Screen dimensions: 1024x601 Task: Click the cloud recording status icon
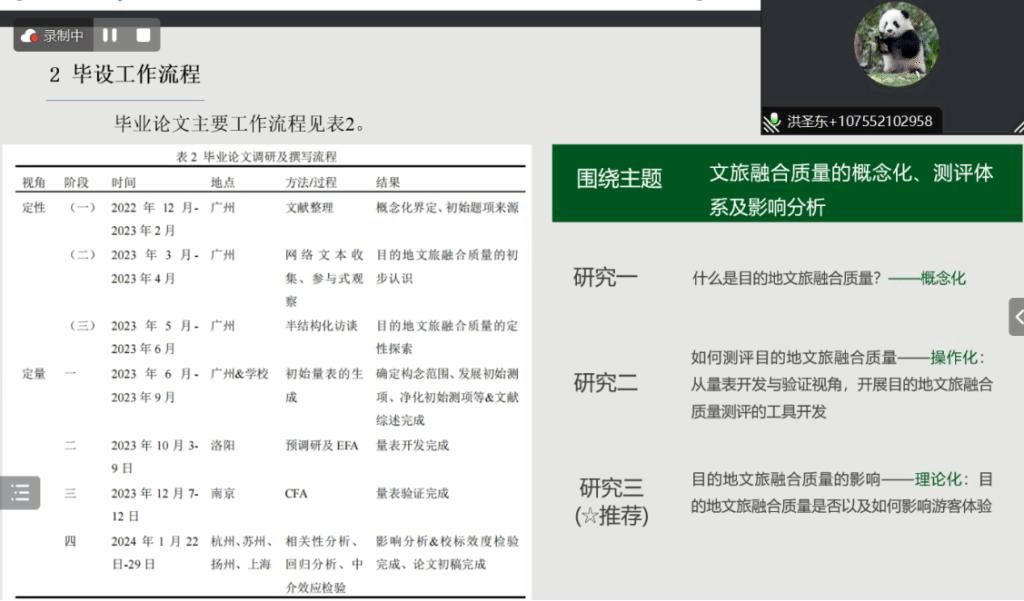coord(29,36)
